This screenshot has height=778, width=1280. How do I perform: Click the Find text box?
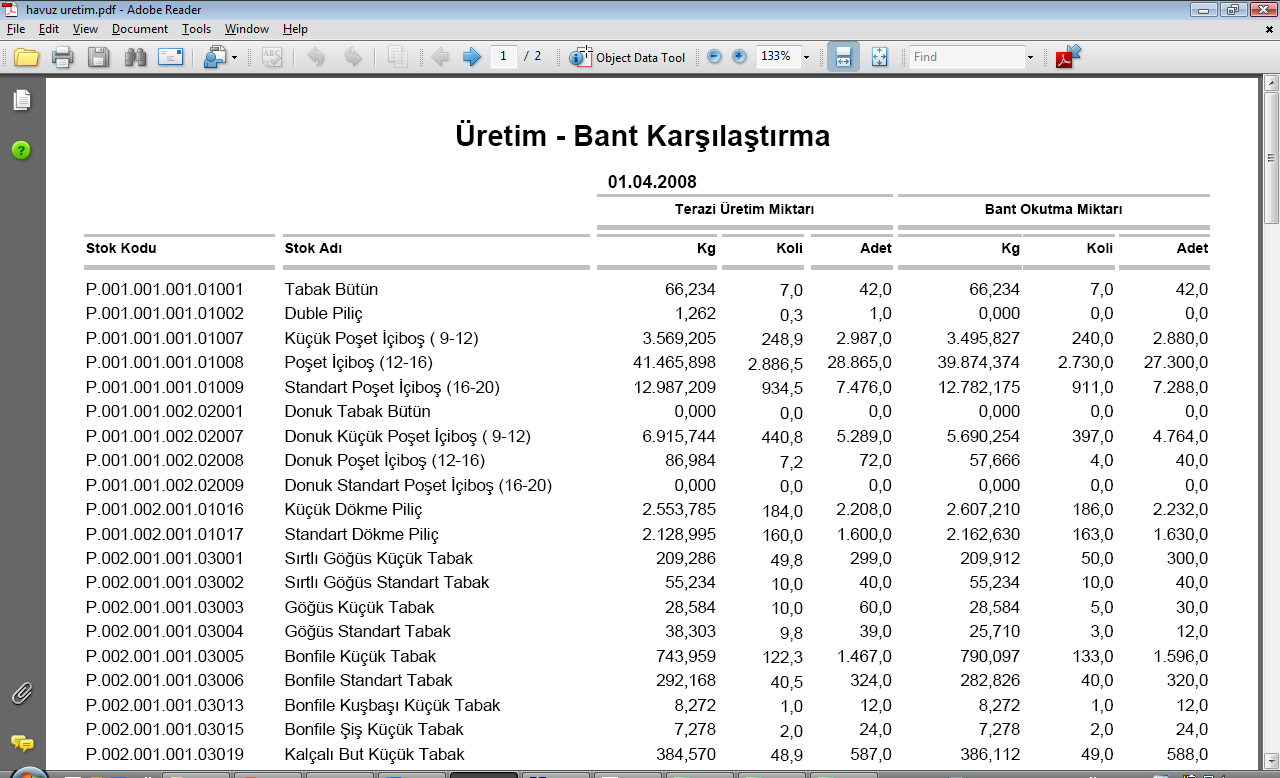click(966, 57)
